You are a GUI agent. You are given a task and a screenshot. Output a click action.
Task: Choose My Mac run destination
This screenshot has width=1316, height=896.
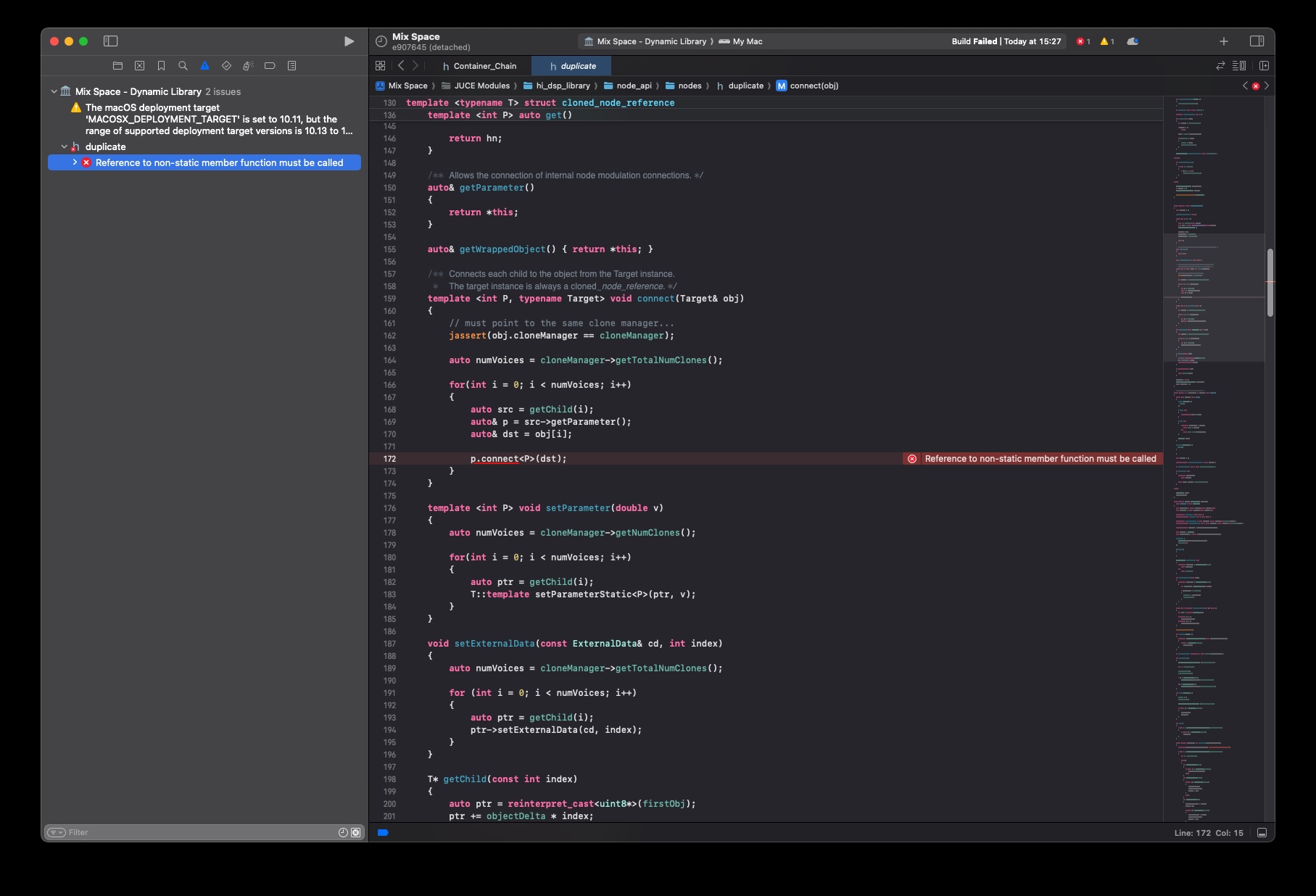click(741, 41)
